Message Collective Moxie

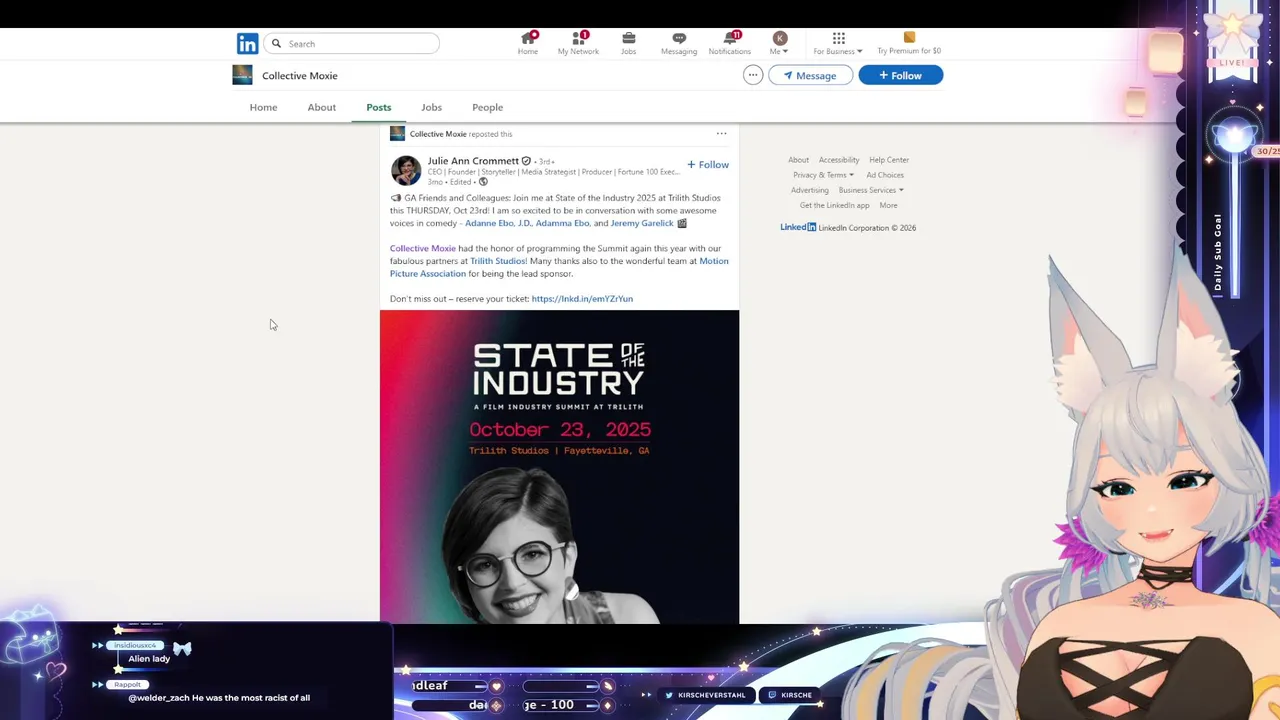coord(810,75)
